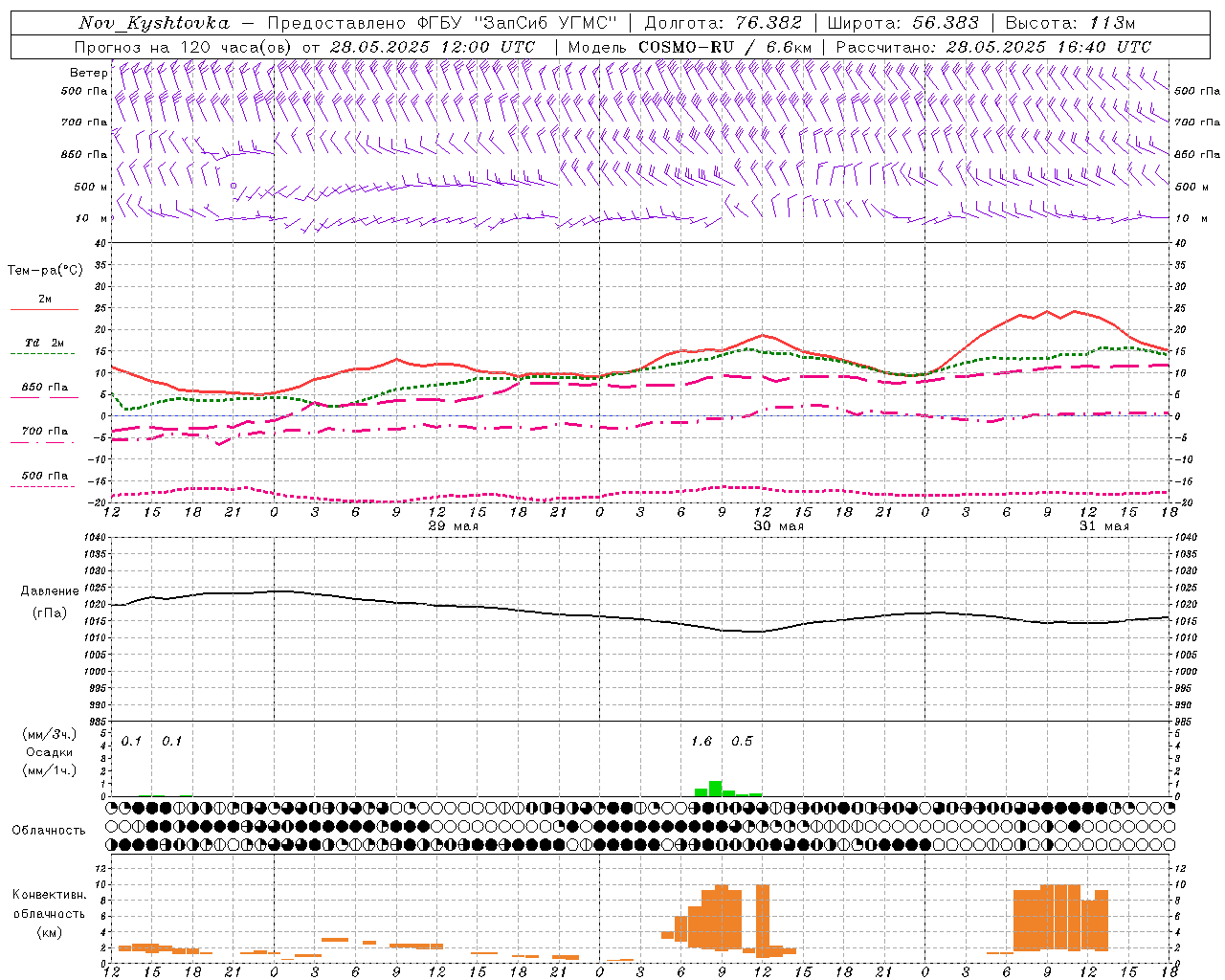Click the 'Модель COSMO-RU / 6.6км' label
Screen dimensions: 1225x980
pos(690,47)
